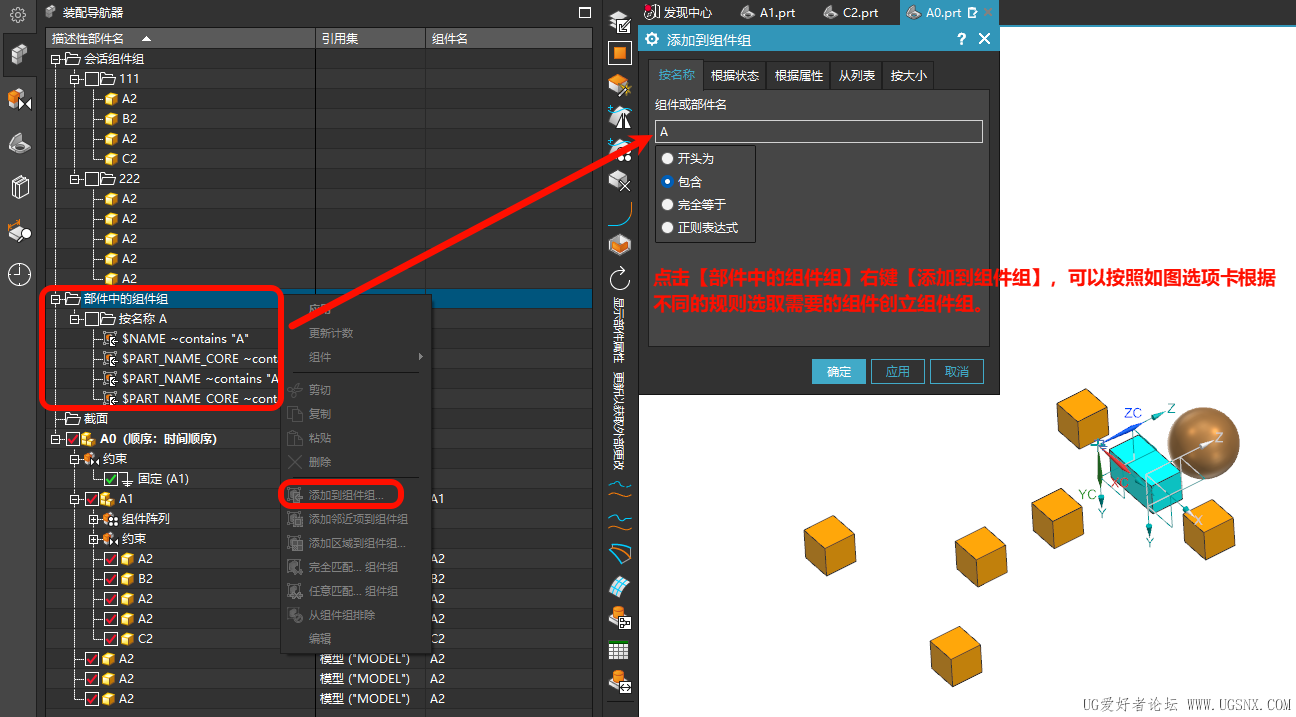Uncheck the A1 subassembly checkbox

[92, 498]
